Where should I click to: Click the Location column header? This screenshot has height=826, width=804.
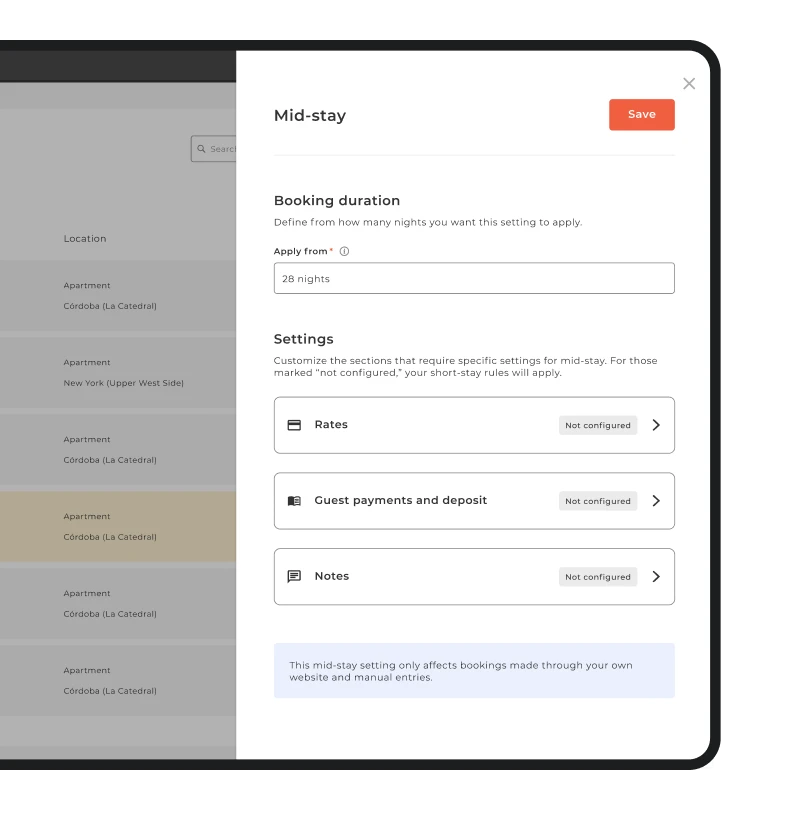click(x=85, y=239)
